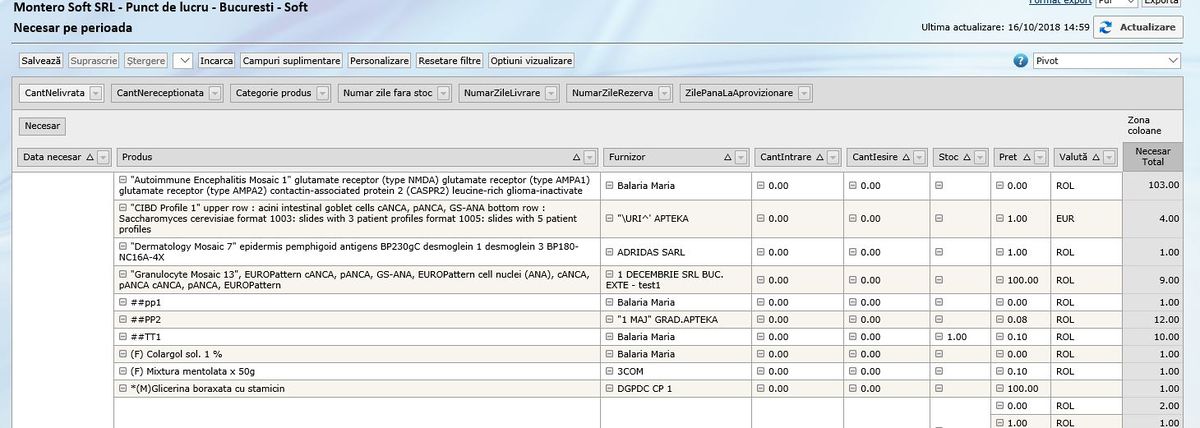Open the saved layouts dropdown beside Ștergere
The height and width of the screenshot is (428, 1200).
[183, 61]
